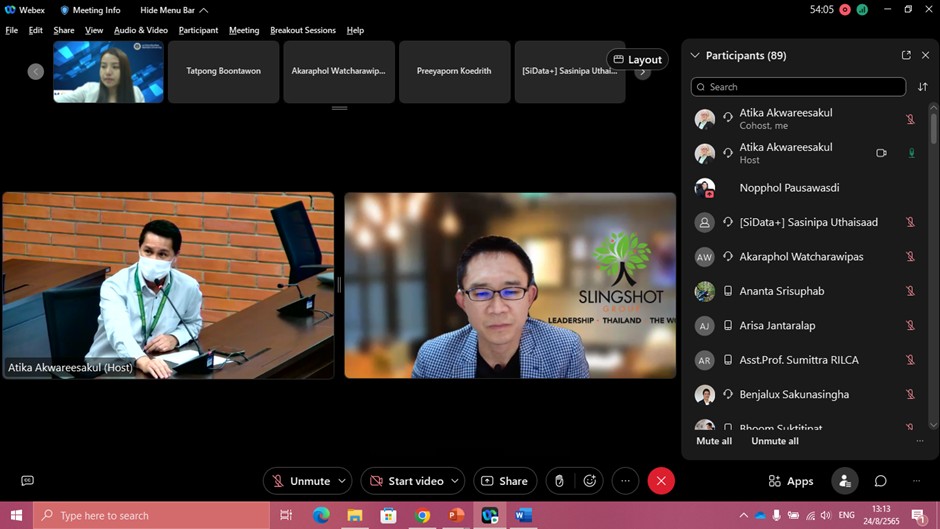This screenshot has width=940, height=529.
Task: Open More options ellipsis in control bar
Action: tap(625, 481)
